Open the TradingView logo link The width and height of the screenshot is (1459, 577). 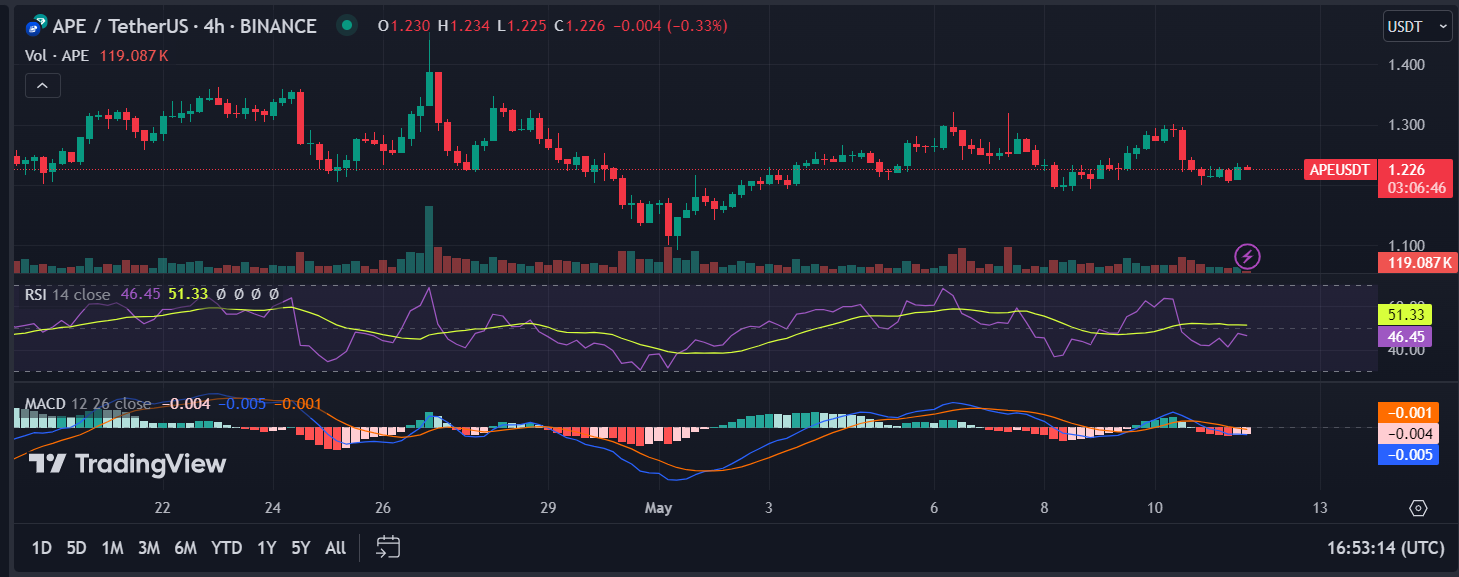click(x=127, y=464)
